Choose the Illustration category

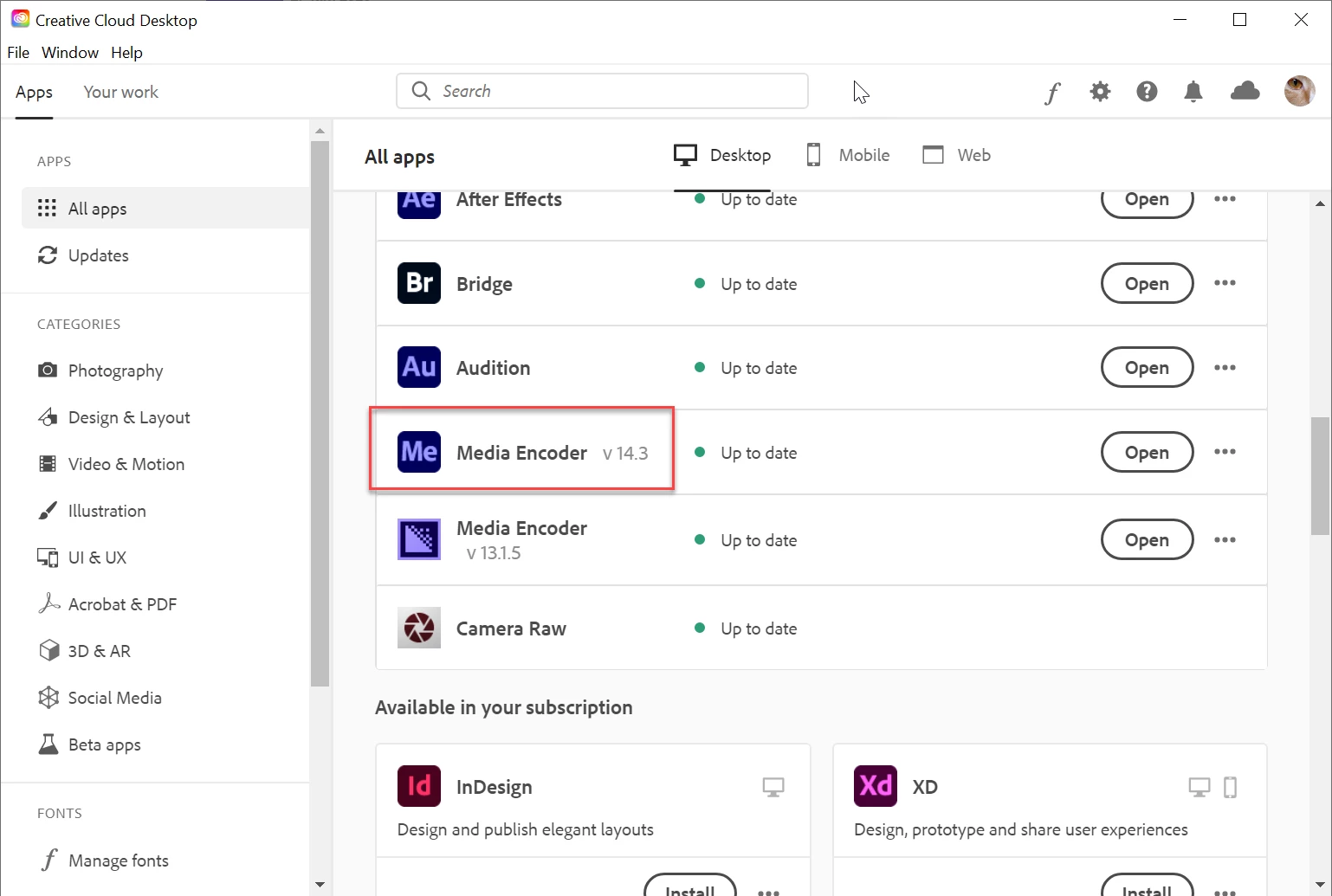92,511
